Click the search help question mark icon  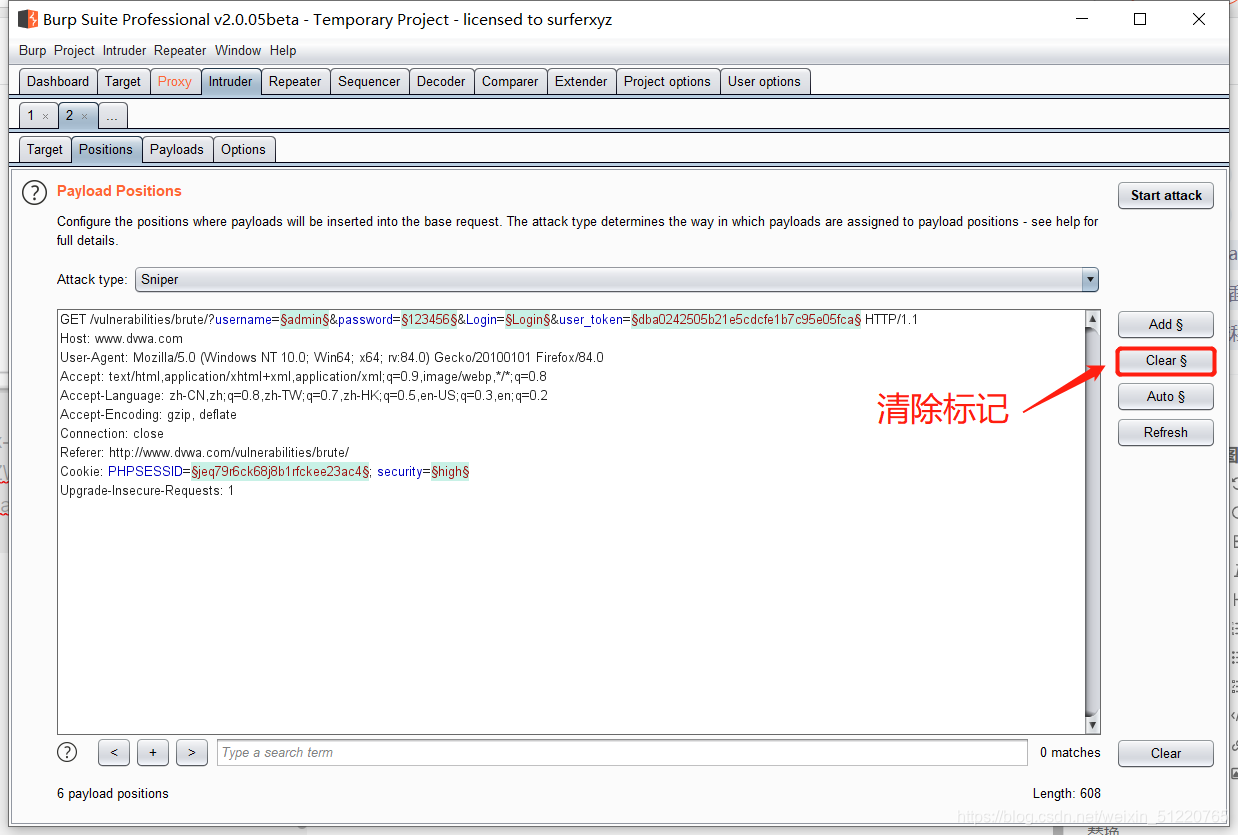coord(67,752)
